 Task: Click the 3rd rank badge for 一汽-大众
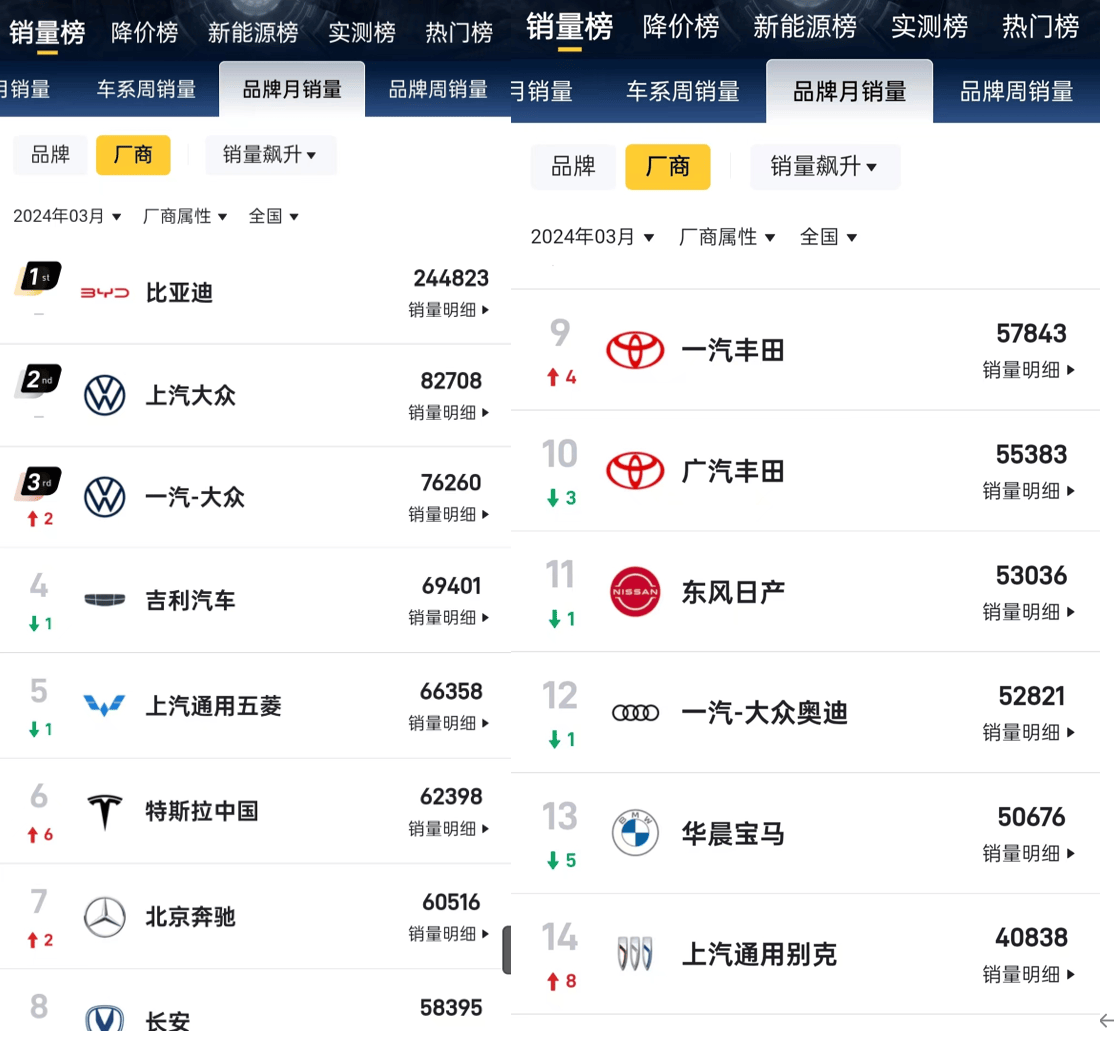(x=38, y=483)
